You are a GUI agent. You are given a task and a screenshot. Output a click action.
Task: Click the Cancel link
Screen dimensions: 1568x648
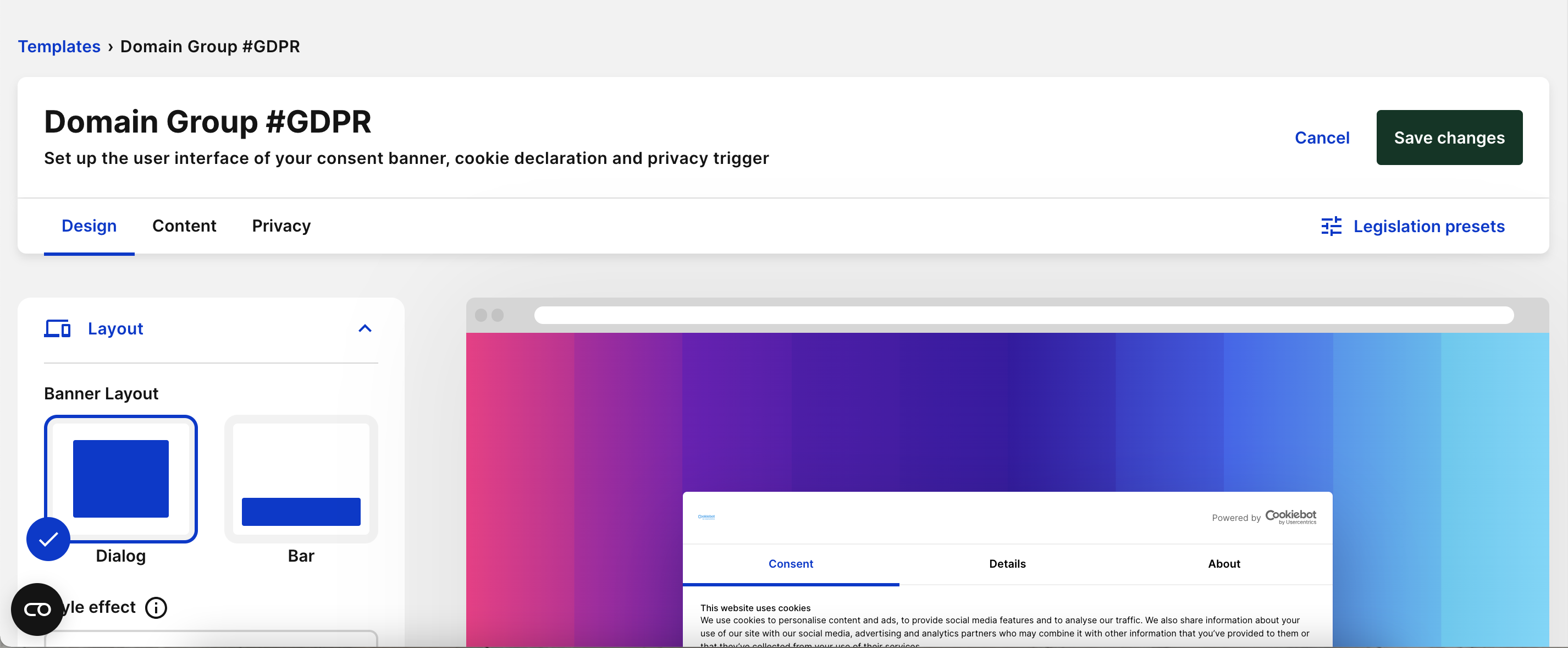pos(1322,138)
